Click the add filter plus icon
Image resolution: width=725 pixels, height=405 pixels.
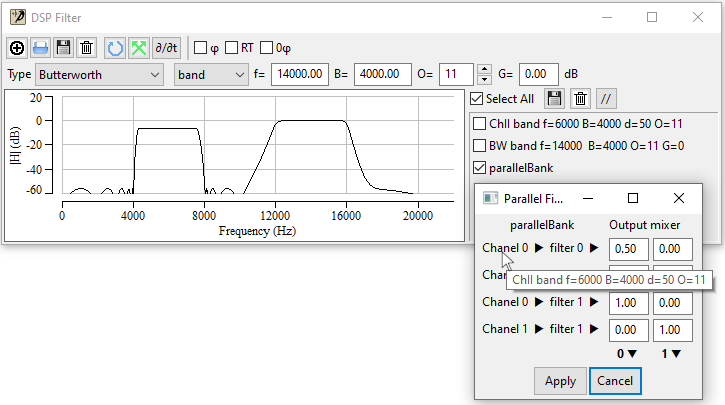[17, 47]
